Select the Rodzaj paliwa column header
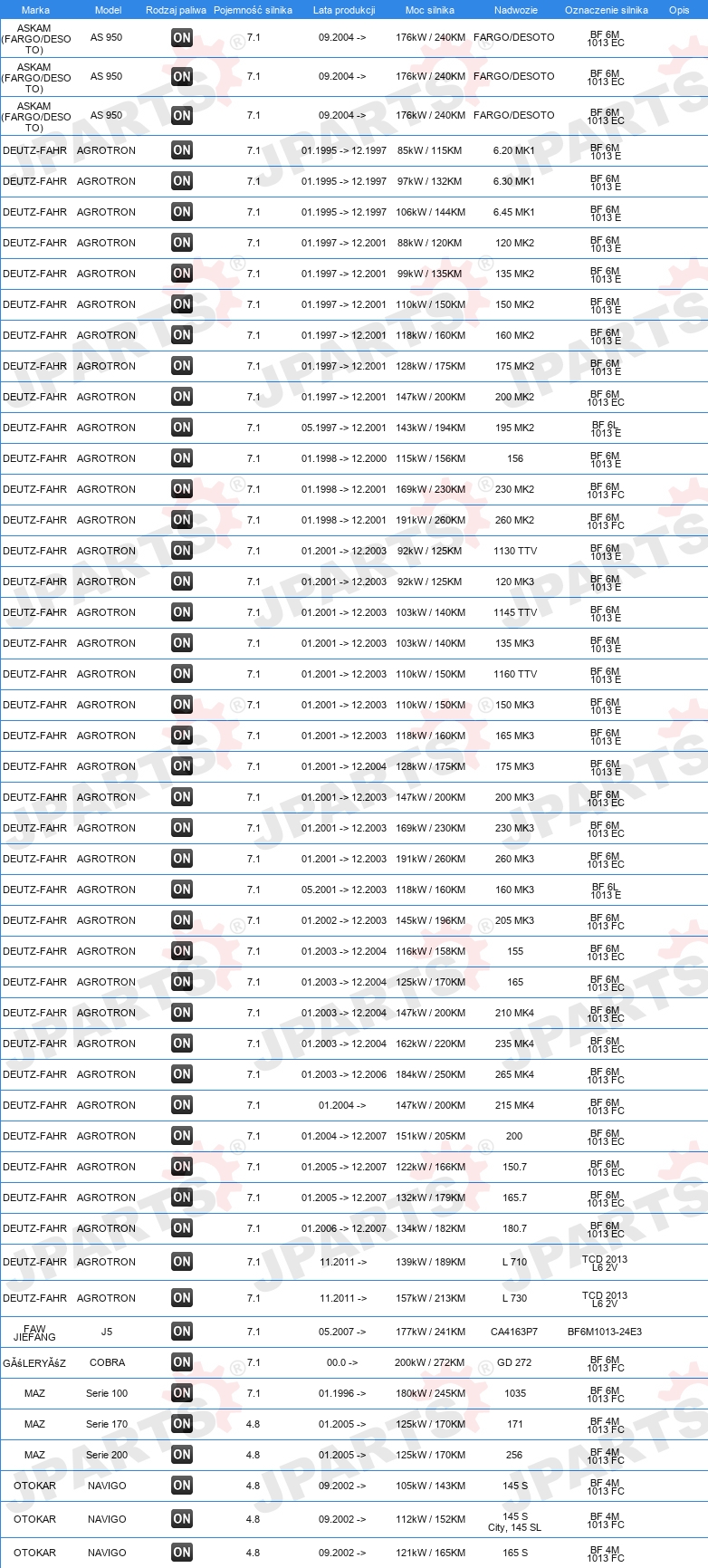 point(176,10)
